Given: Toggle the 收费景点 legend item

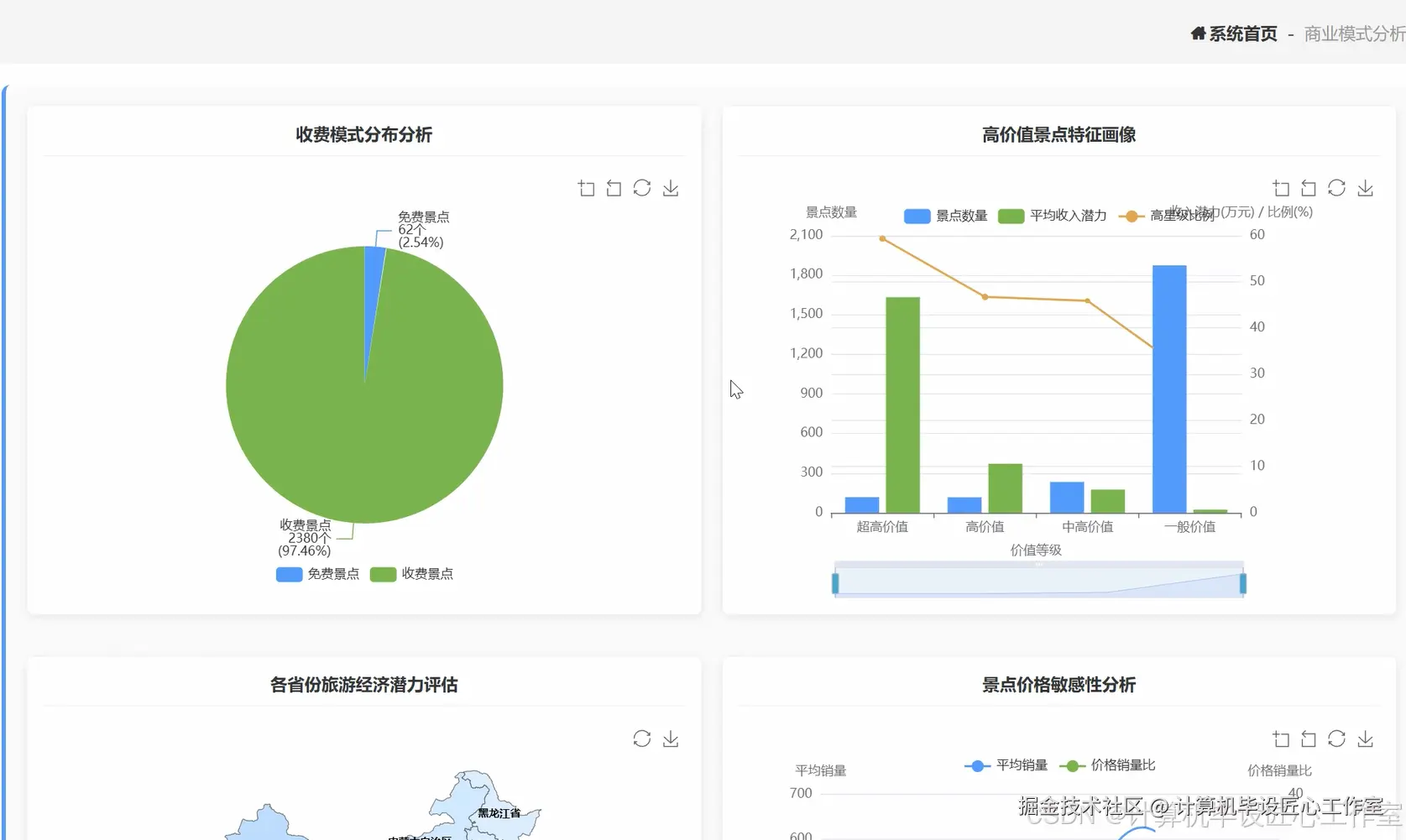Looking at the screenshot, I should pyautogui.click(x=411, y=574).
